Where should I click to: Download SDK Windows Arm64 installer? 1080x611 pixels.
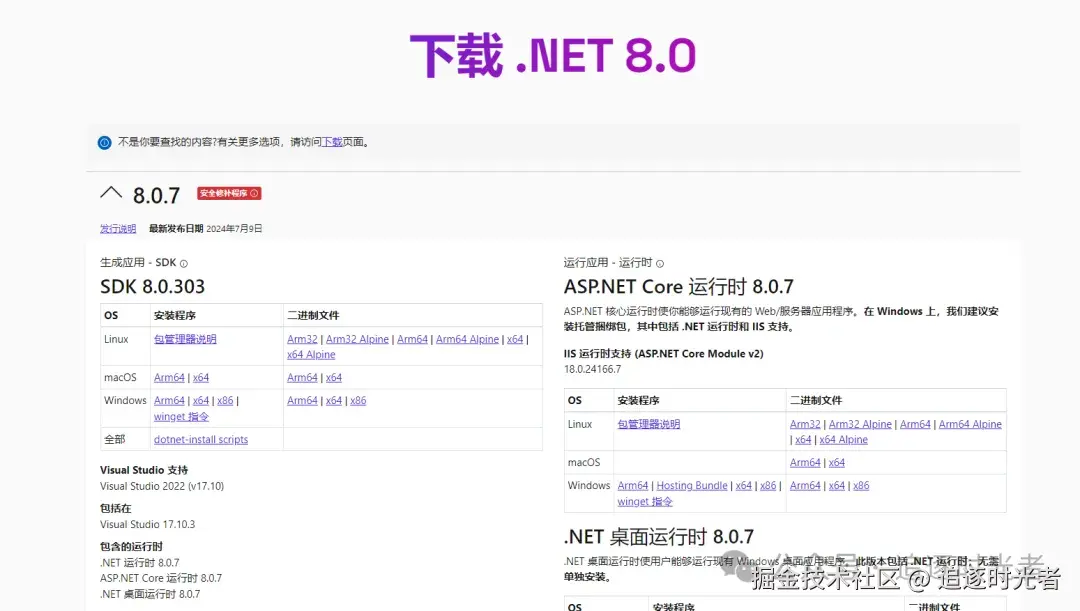click(169, 400)
